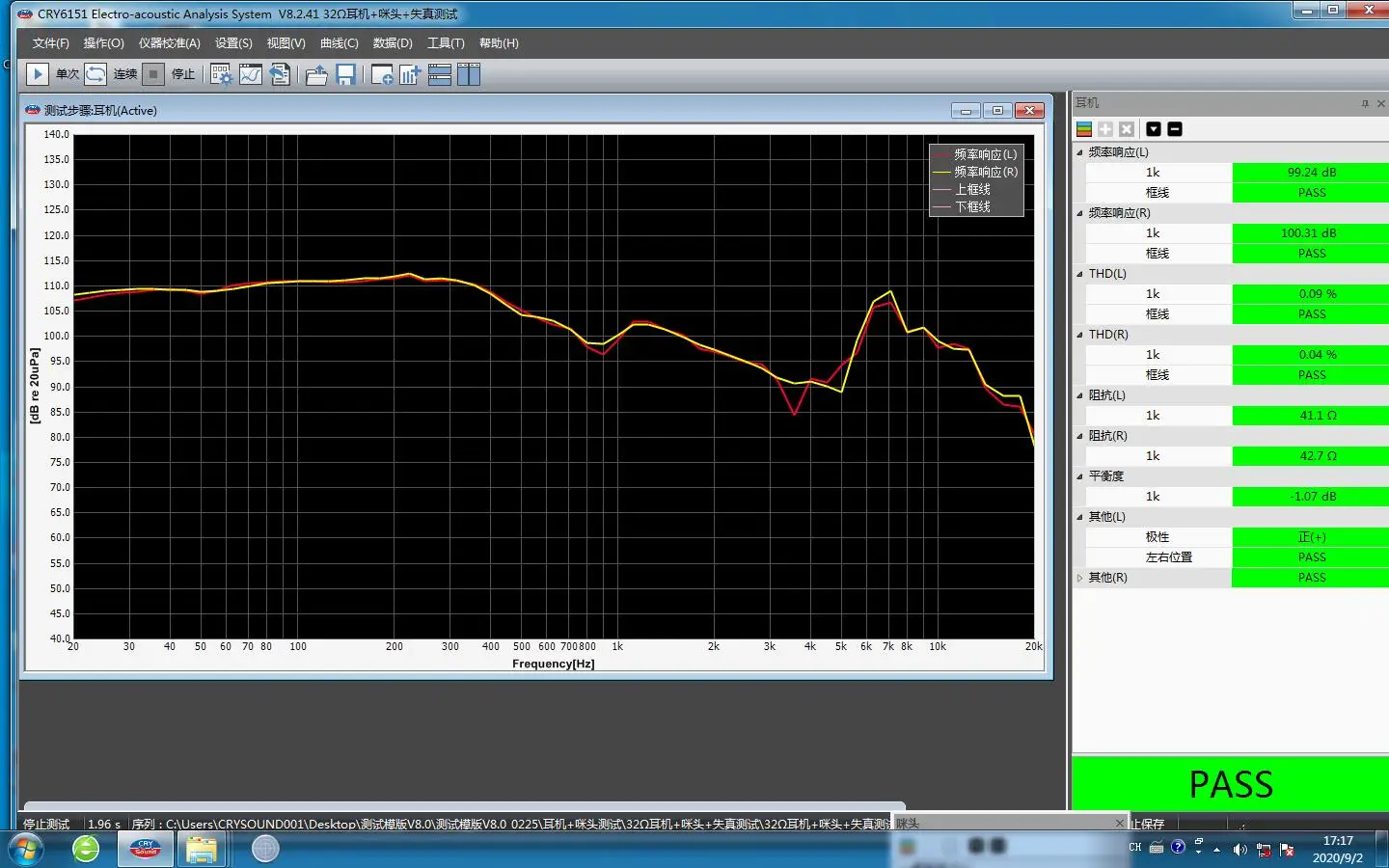Start a single test run (单次)
Viewport: 1389px width, 868px height.
[x=38, y=74]
